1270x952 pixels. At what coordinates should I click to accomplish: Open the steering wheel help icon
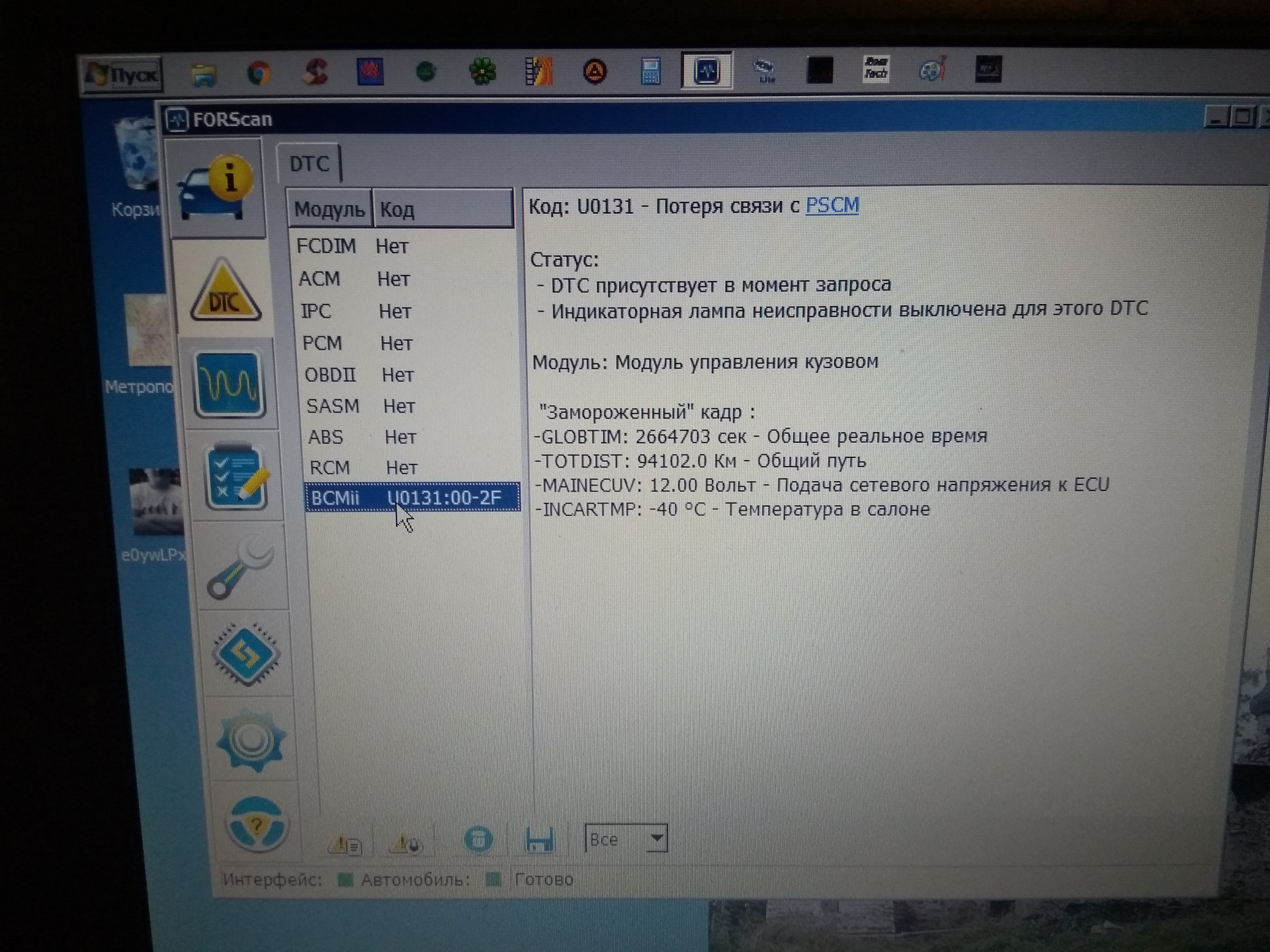pos(257,824)
